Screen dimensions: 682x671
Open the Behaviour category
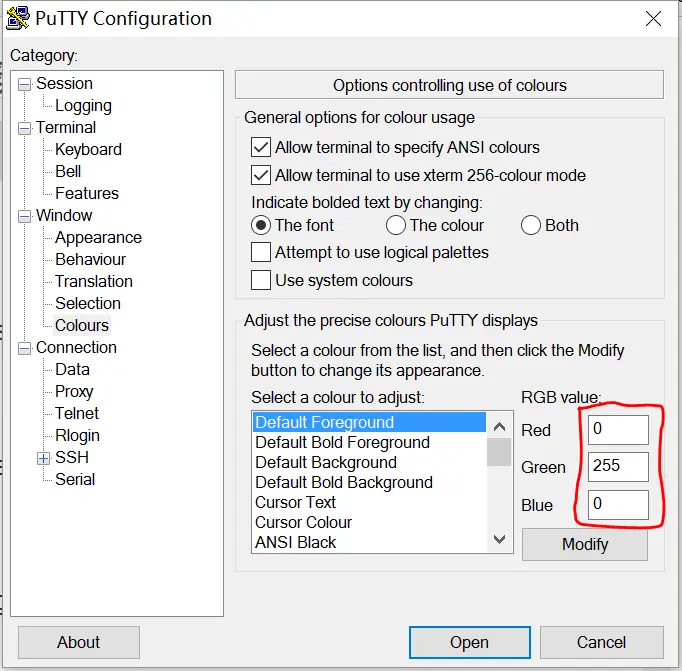[90, 260]
